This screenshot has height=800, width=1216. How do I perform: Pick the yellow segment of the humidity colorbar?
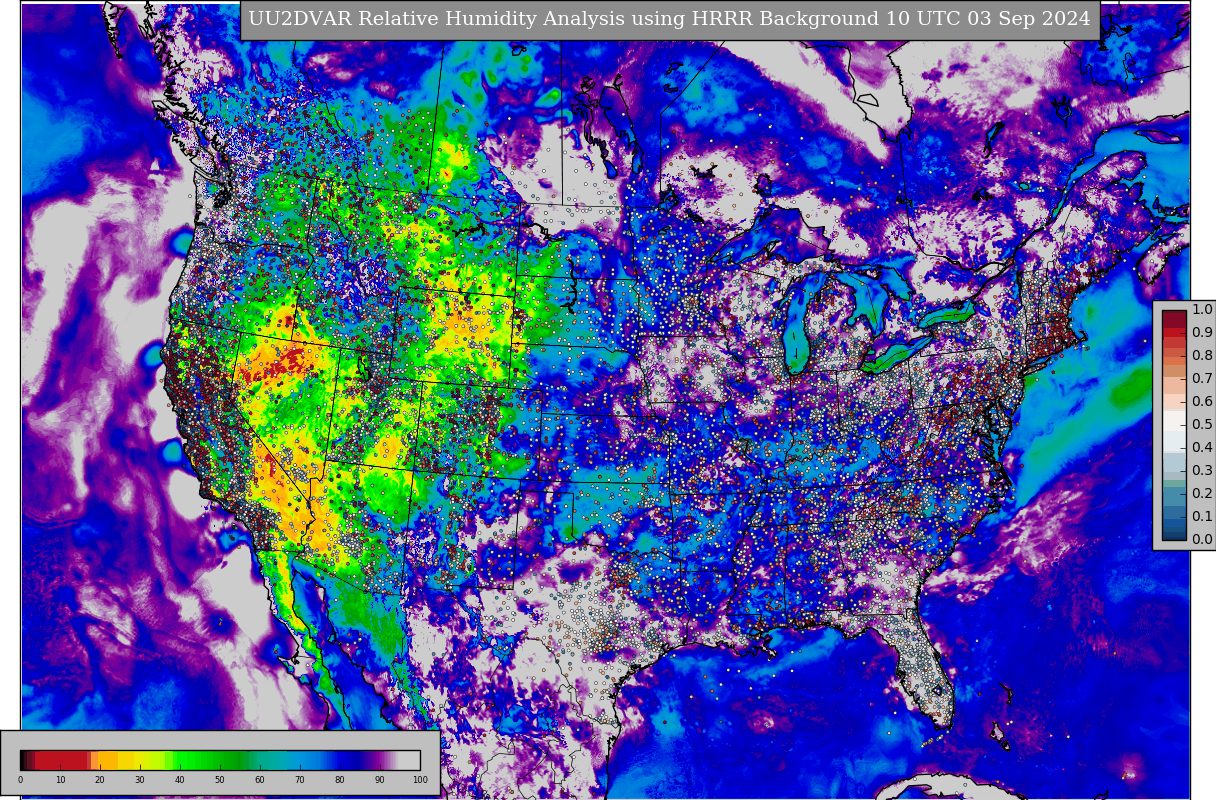(140, 760)
